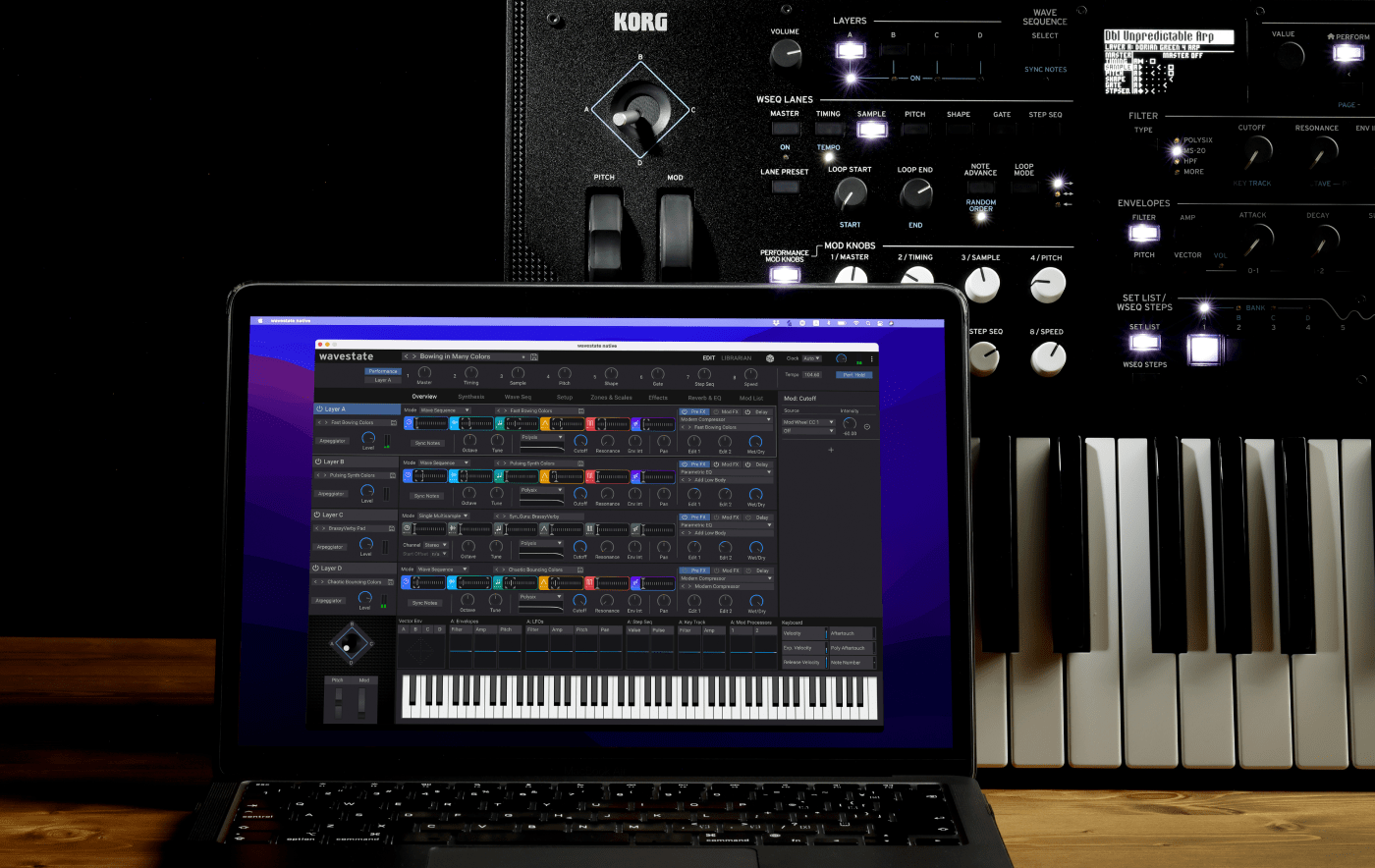Open Modern Compressor effect dropdown in Layer A
This screenshot has height=868, width=1375.
[x=726, y=420]
